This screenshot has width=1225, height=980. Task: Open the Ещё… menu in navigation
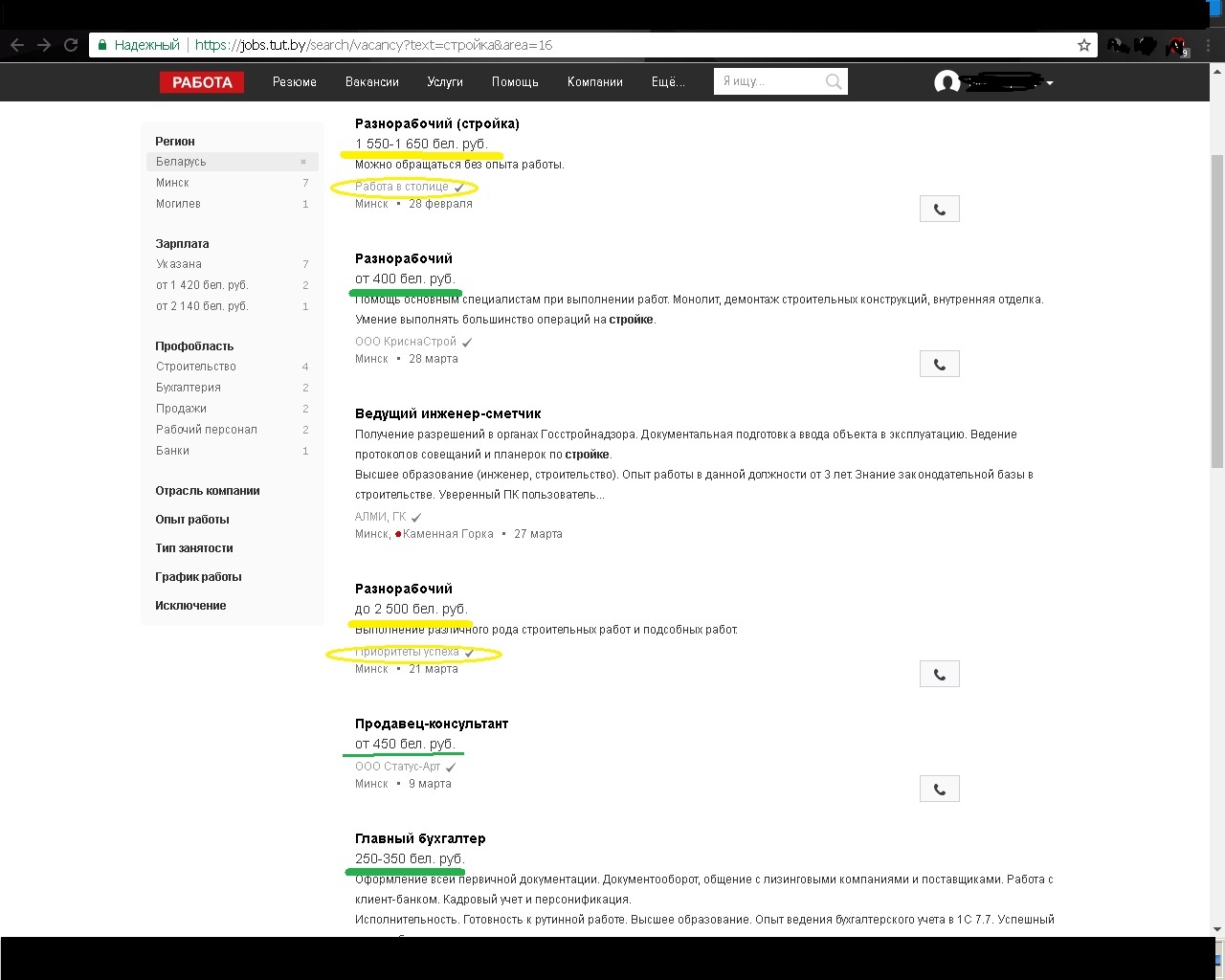click(668, 82)
